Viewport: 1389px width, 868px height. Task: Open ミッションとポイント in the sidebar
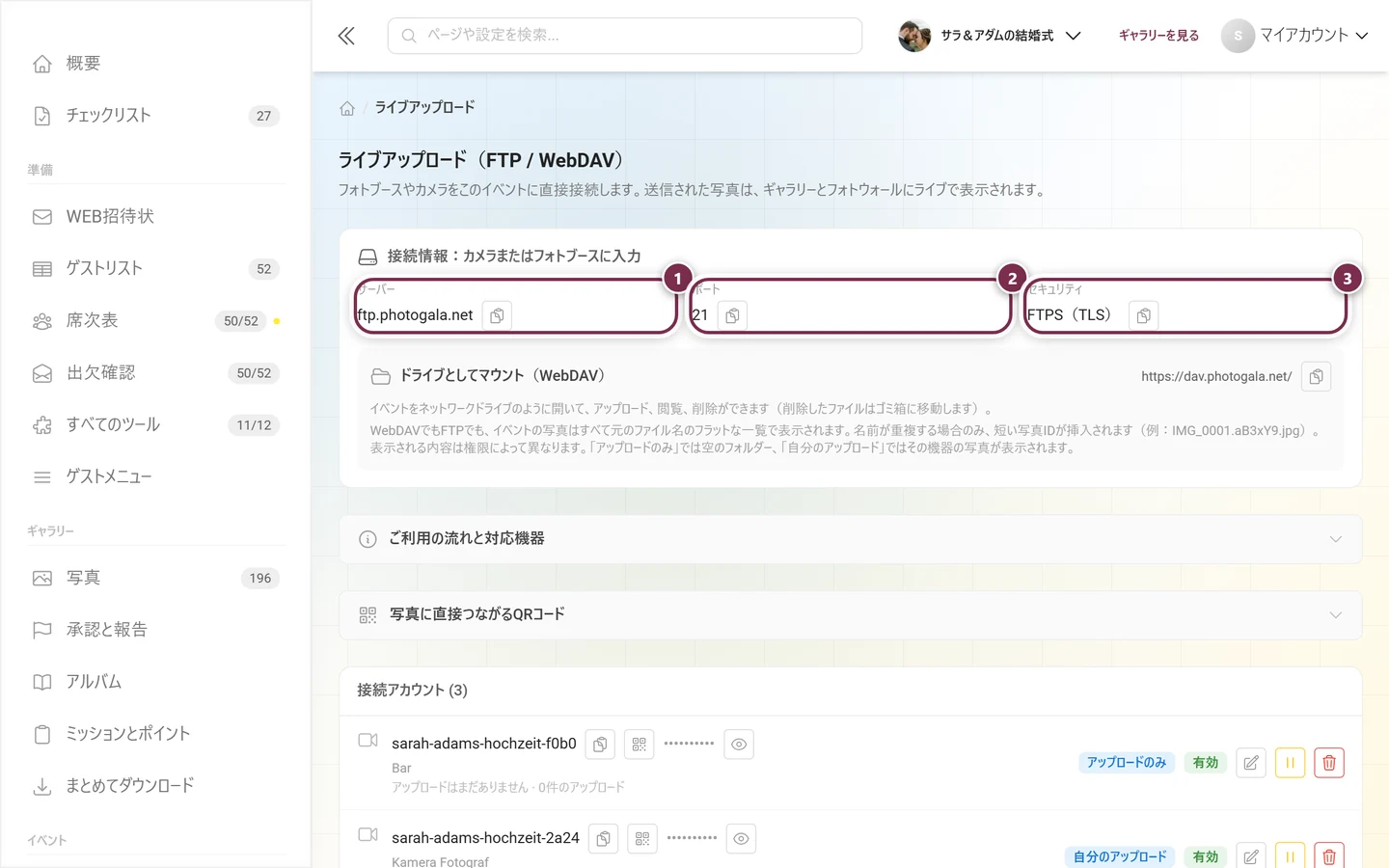click(x=155, y=735)
